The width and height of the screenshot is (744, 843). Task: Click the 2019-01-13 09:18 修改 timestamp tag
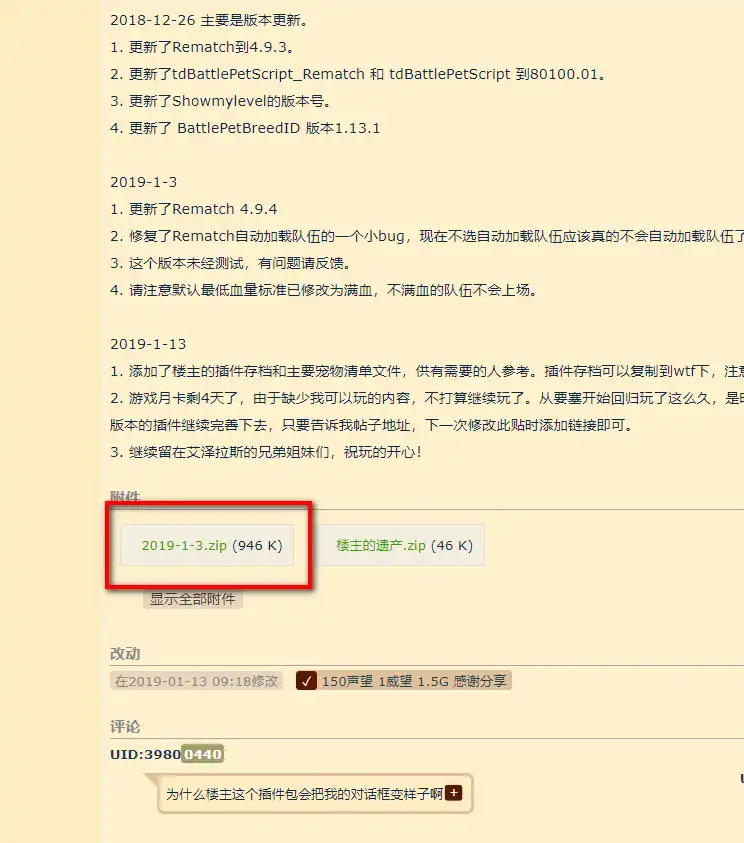click(x=196, y=681)
